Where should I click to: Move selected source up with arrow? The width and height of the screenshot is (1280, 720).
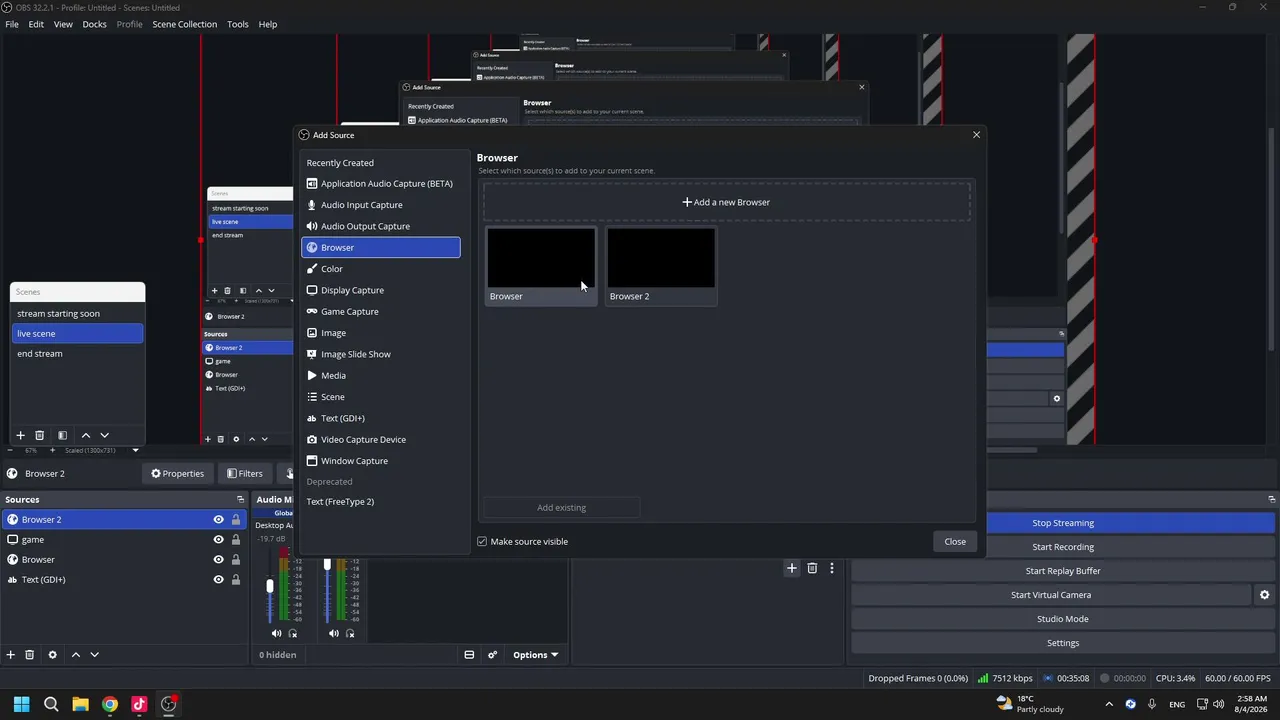coord(75,655)
